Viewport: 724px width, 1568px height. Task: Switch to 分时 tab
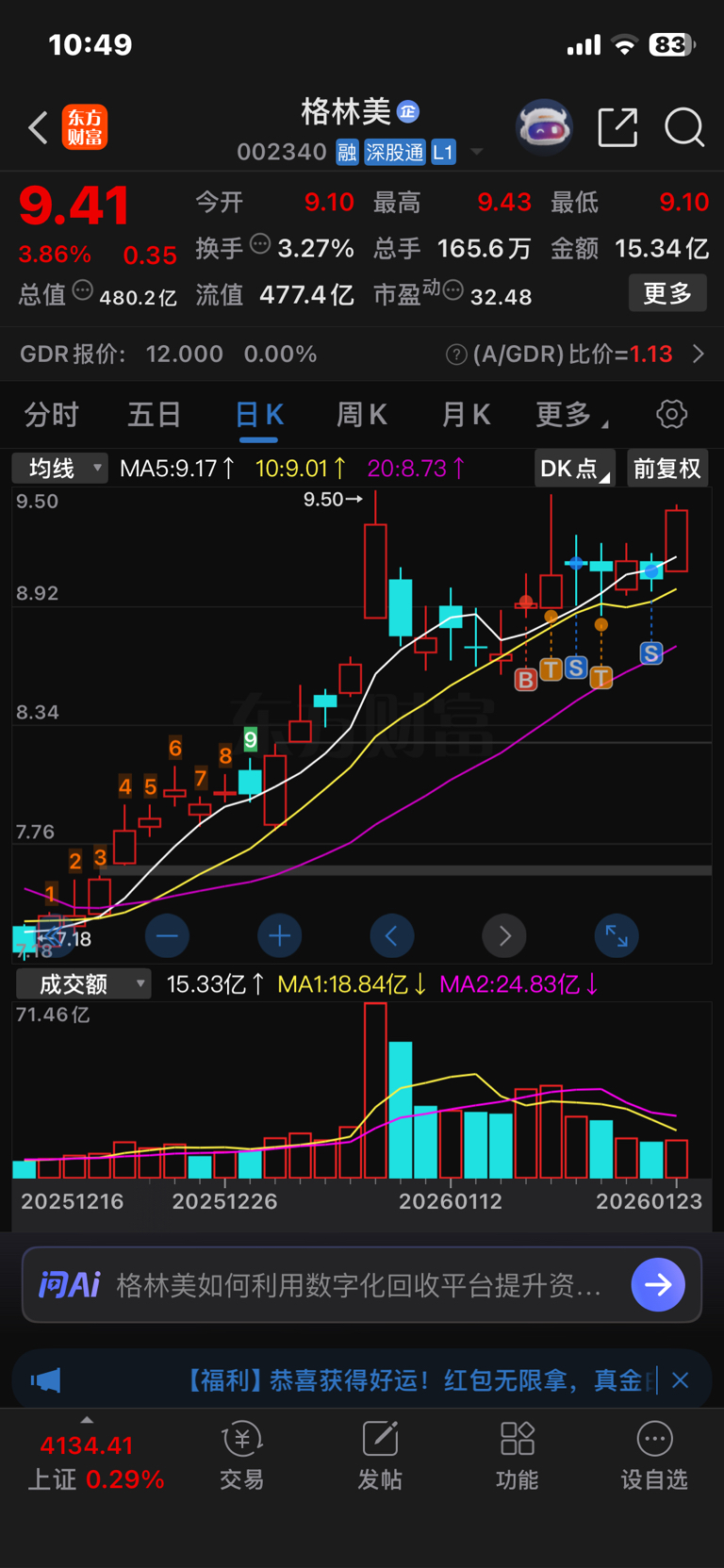[52, 415]
